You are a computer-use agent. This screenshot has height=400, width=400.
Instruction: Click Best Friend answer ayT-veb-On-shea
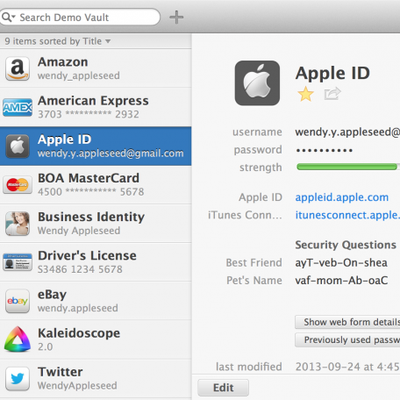[341, 263]
